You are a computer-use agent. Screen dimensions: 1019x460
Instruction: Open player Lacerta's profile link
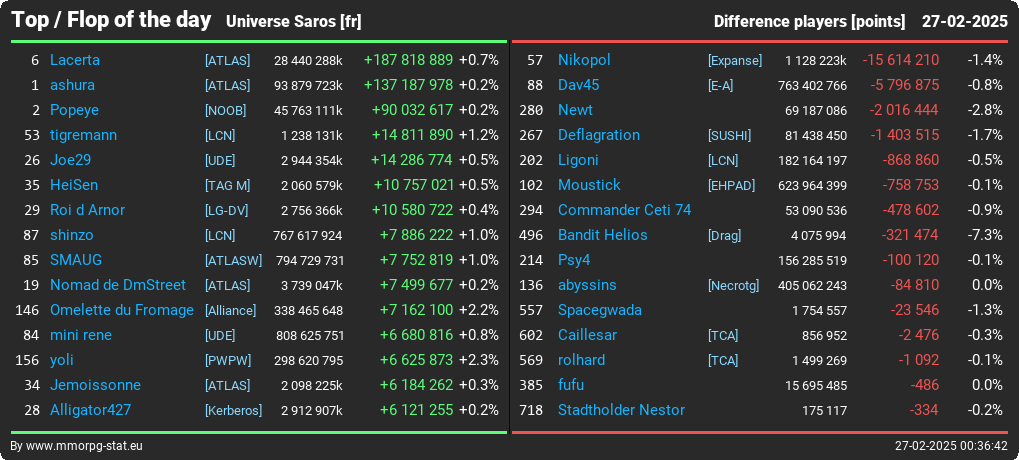coord(75,60)
